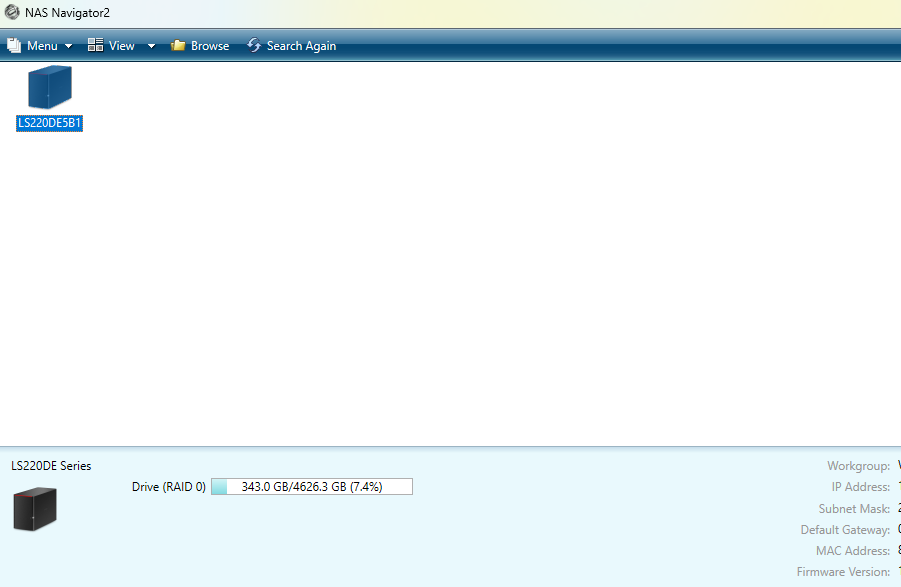Click the NAS Navigator2 title bar icon

(12, 12)
